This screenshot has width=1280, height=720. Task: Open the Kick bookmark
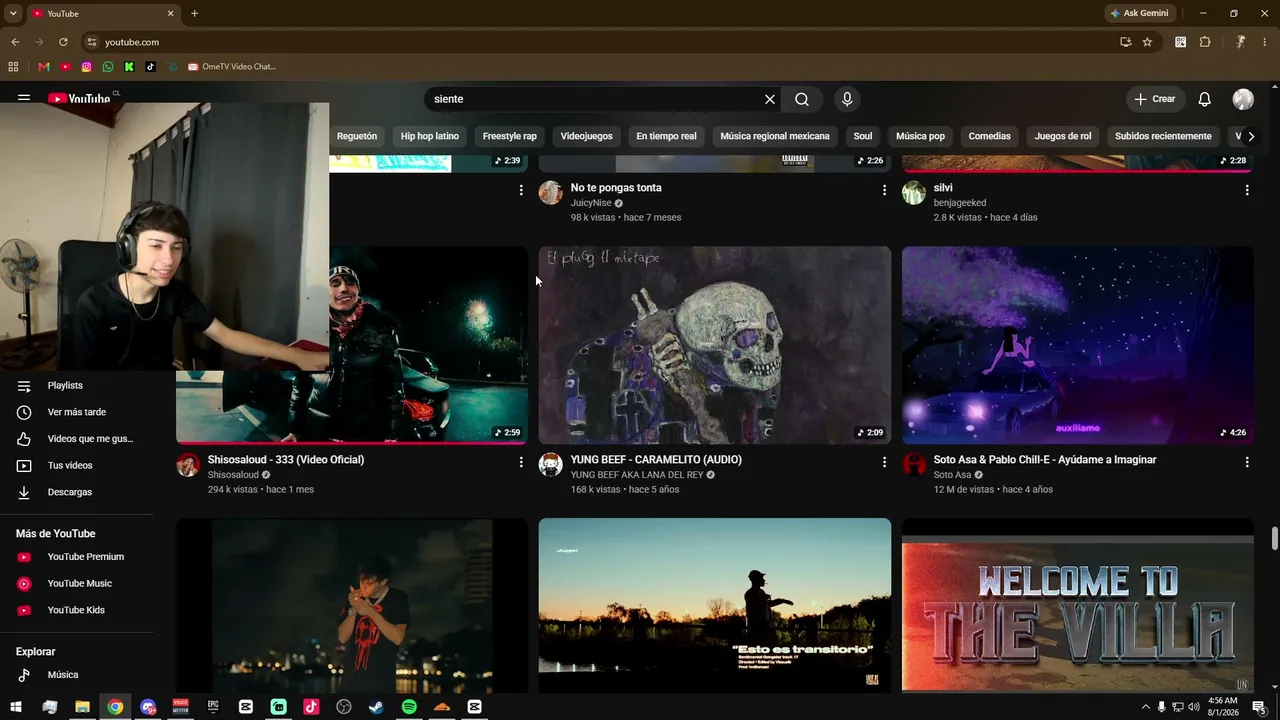(x=129, y=67)
